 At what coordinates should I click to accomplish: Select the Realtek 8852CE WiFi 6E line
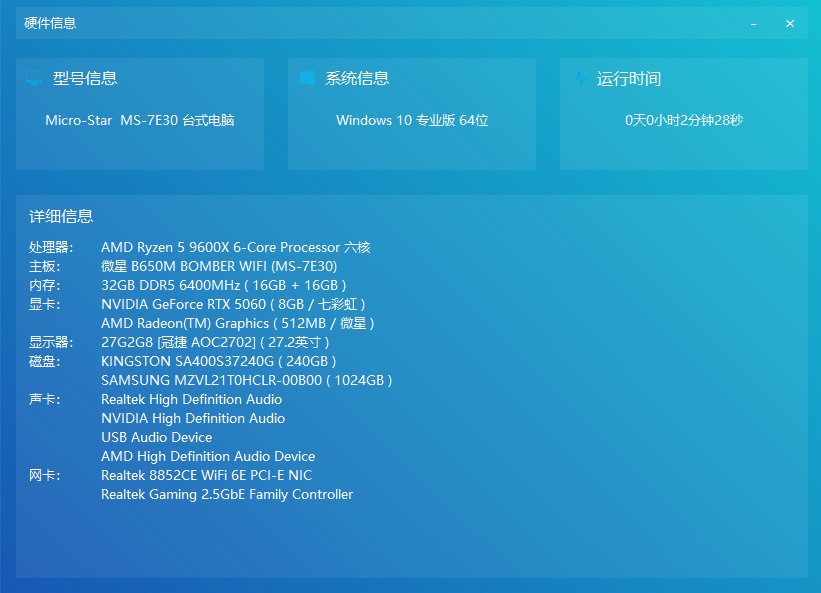coord(207,475)
